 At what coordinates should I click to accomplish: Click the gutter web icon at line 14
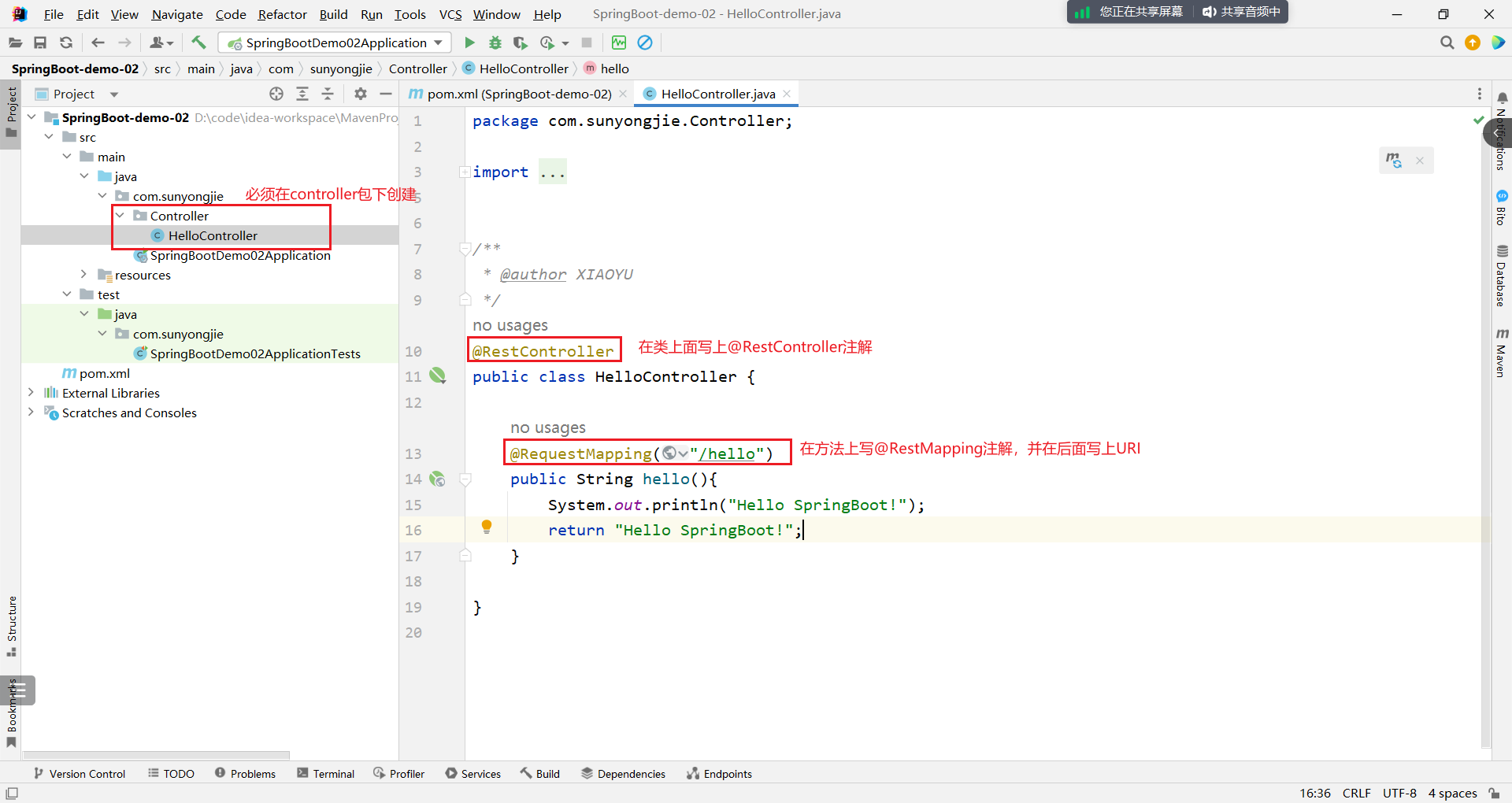(x=438, y=479)
